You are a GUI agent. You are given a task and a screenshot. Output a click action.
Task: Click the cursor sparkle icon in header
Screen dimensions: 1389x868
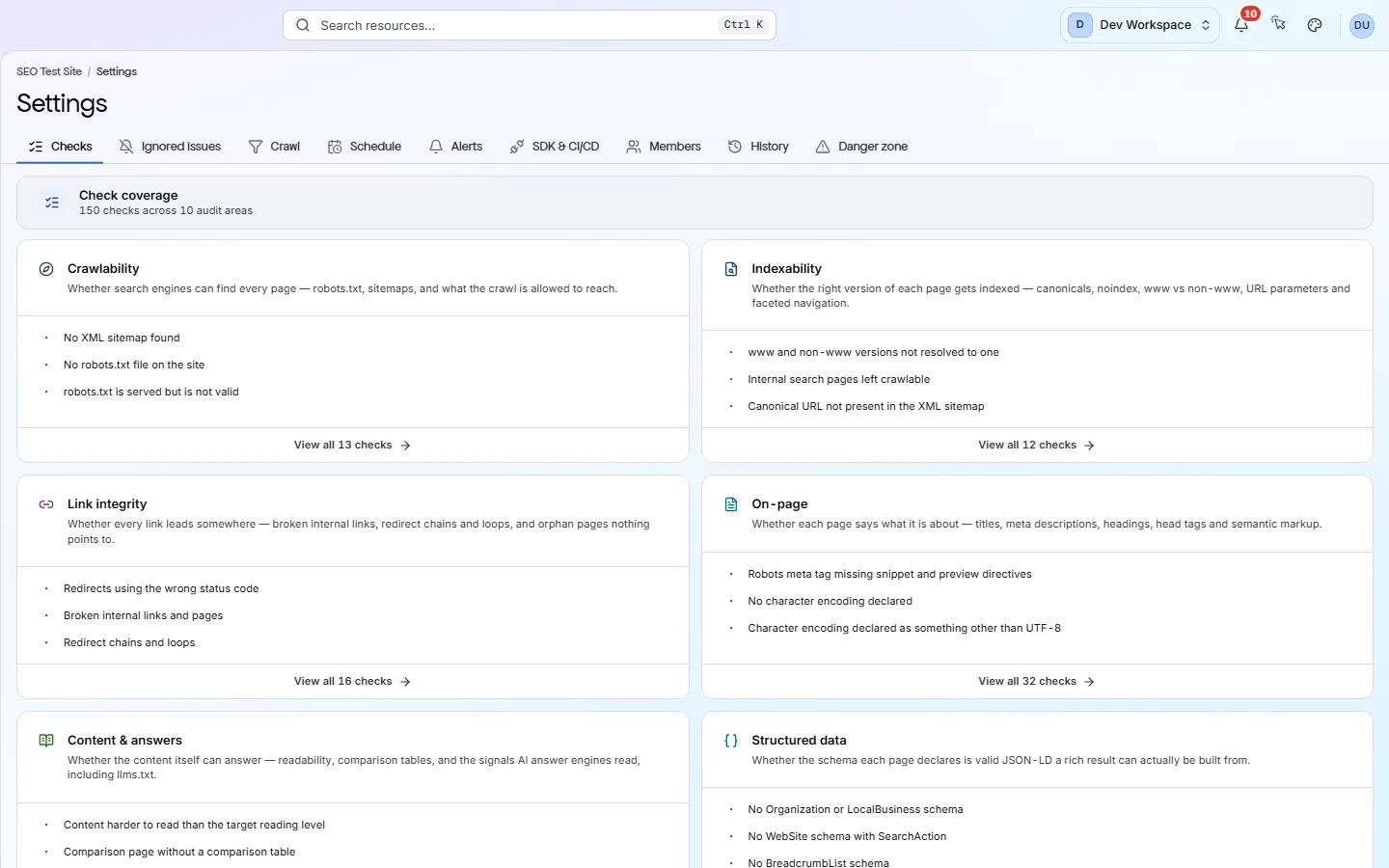1278,25
